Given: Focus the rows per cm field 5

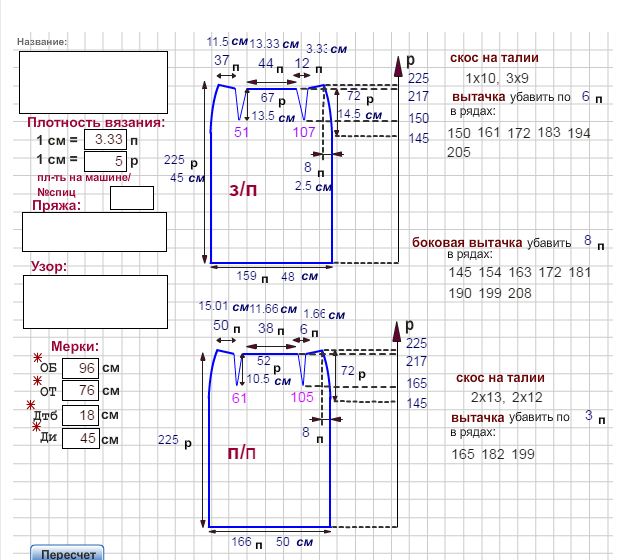Looking at the screenshot, I should point(105,160).
